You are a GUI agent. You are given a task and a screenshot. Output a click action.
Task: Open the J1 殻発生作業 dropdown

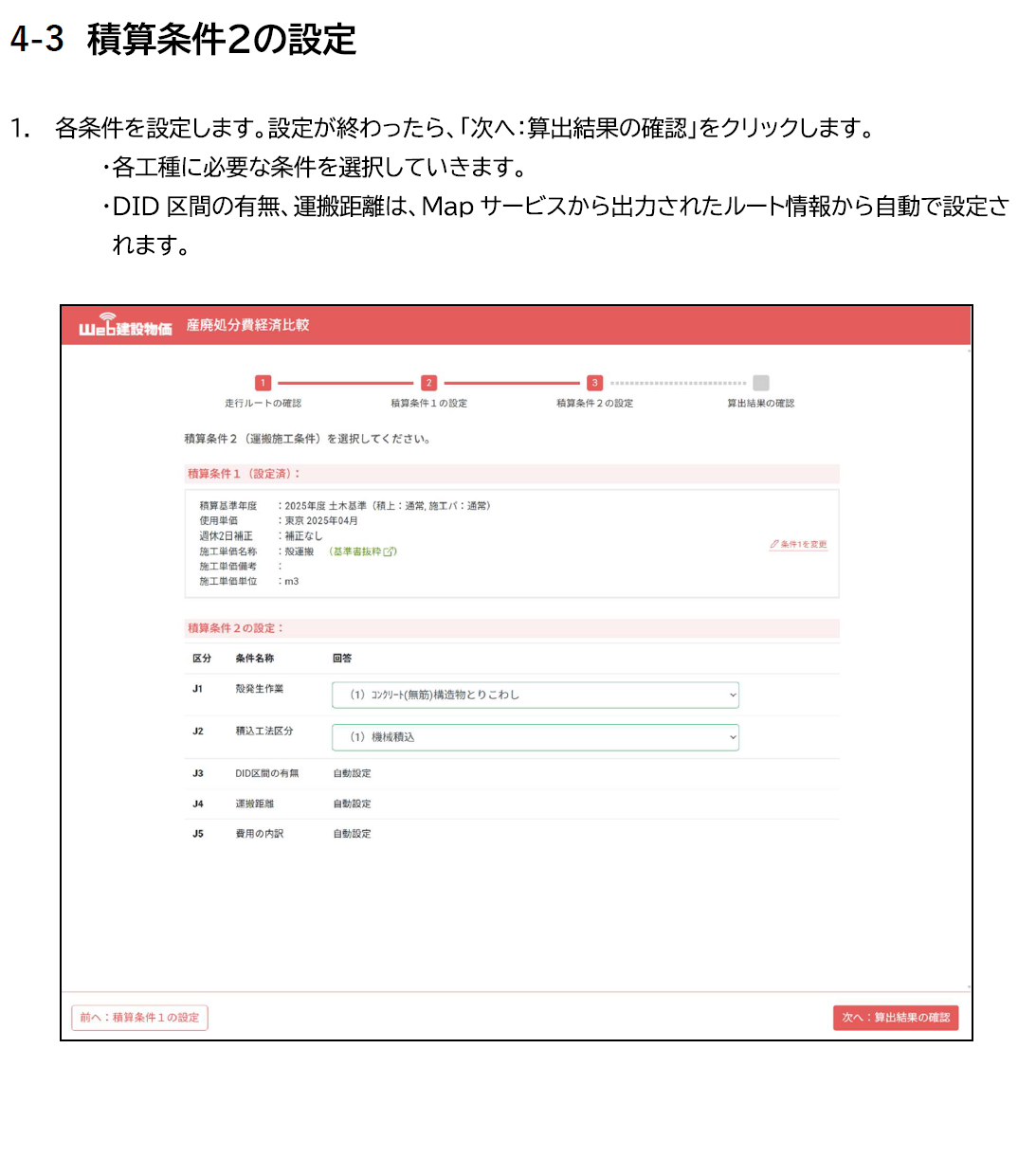pos(536,695)
